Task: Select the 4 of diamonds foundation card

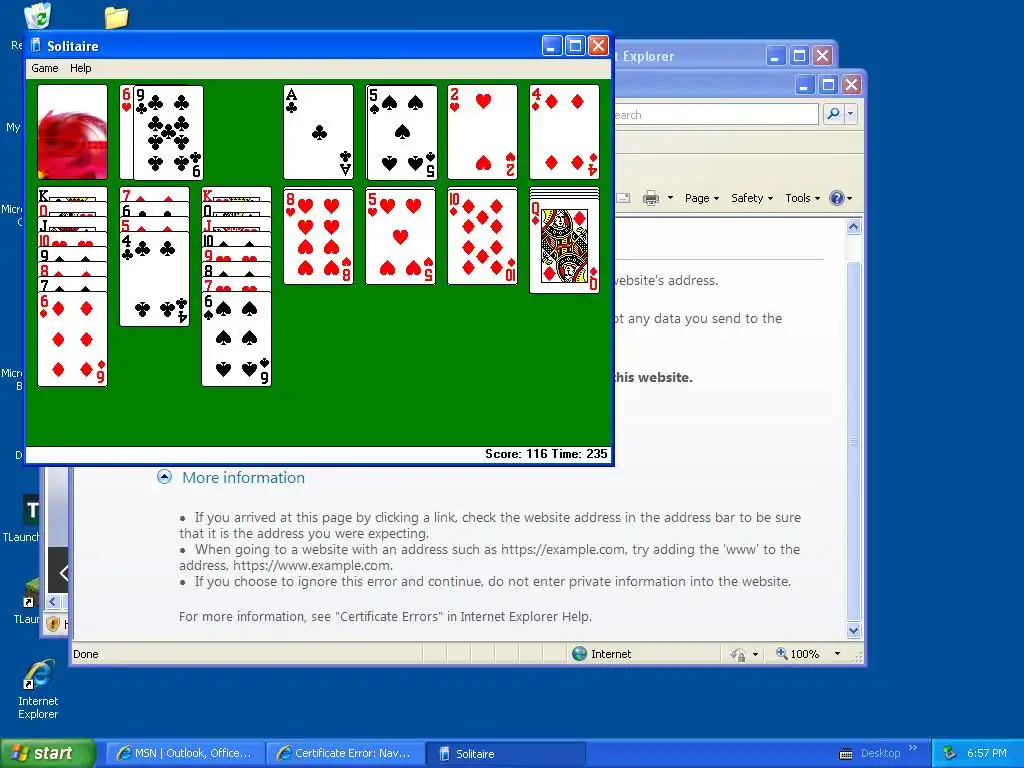Action: tap(565, 132)
